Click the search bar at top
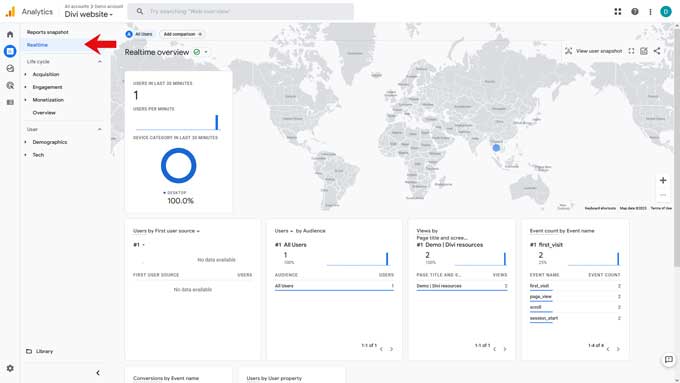The height and width of the screenshot is (383, 680). click(240, 12)
